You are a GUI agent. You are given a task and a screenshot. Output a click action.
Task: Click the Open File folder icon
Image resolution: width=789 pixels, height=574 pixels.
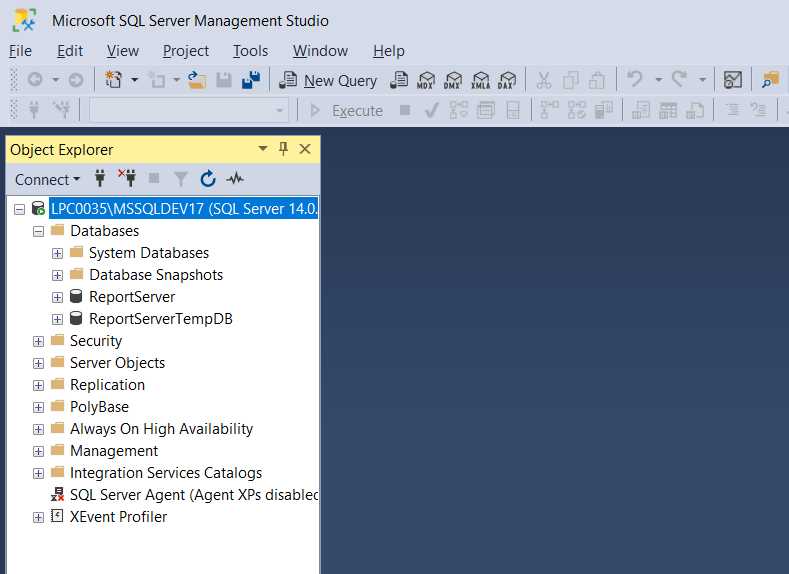pos(197,80)
